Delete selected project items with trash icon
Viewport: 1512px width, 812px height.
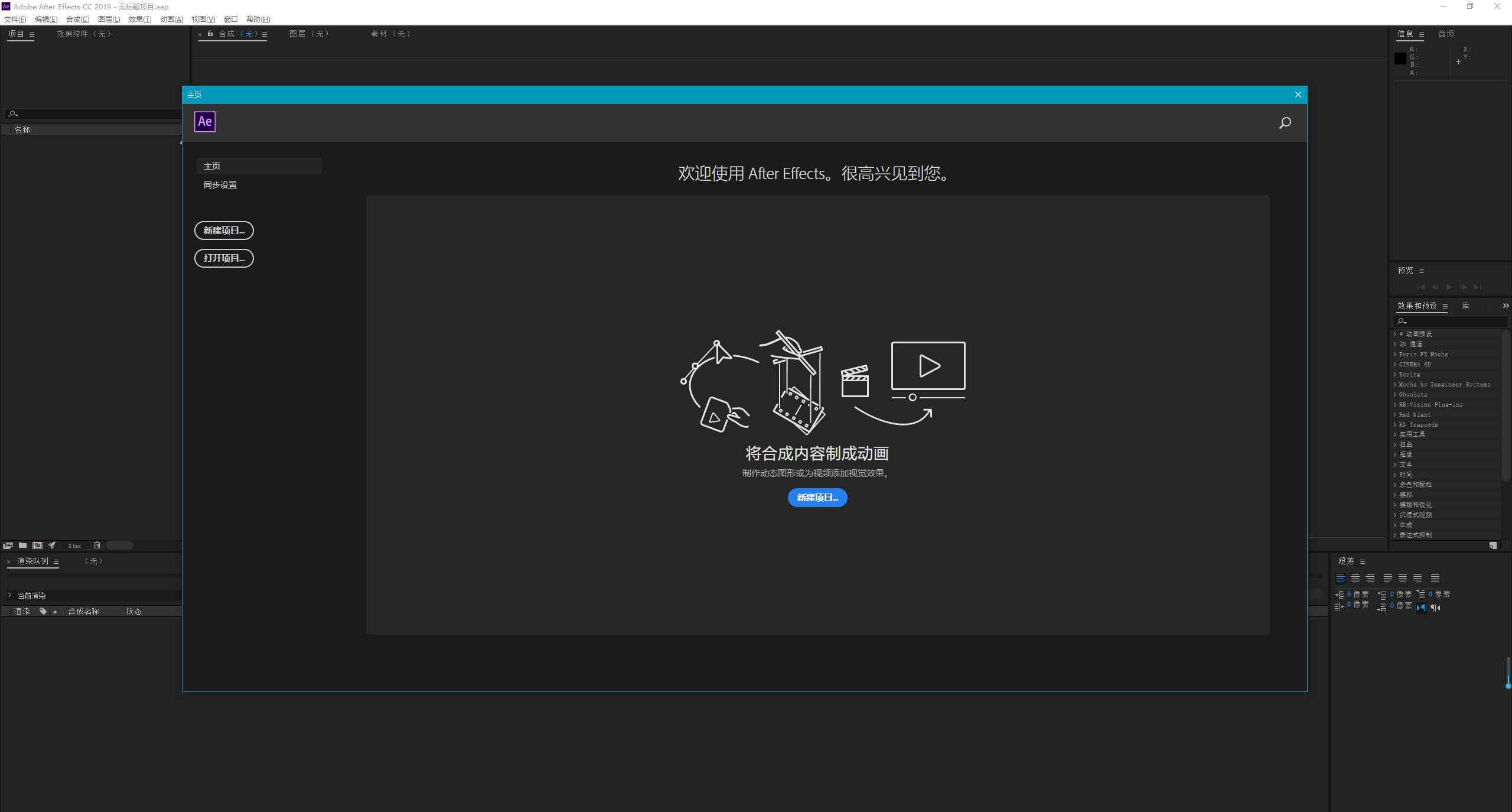[x=97, y=545]
